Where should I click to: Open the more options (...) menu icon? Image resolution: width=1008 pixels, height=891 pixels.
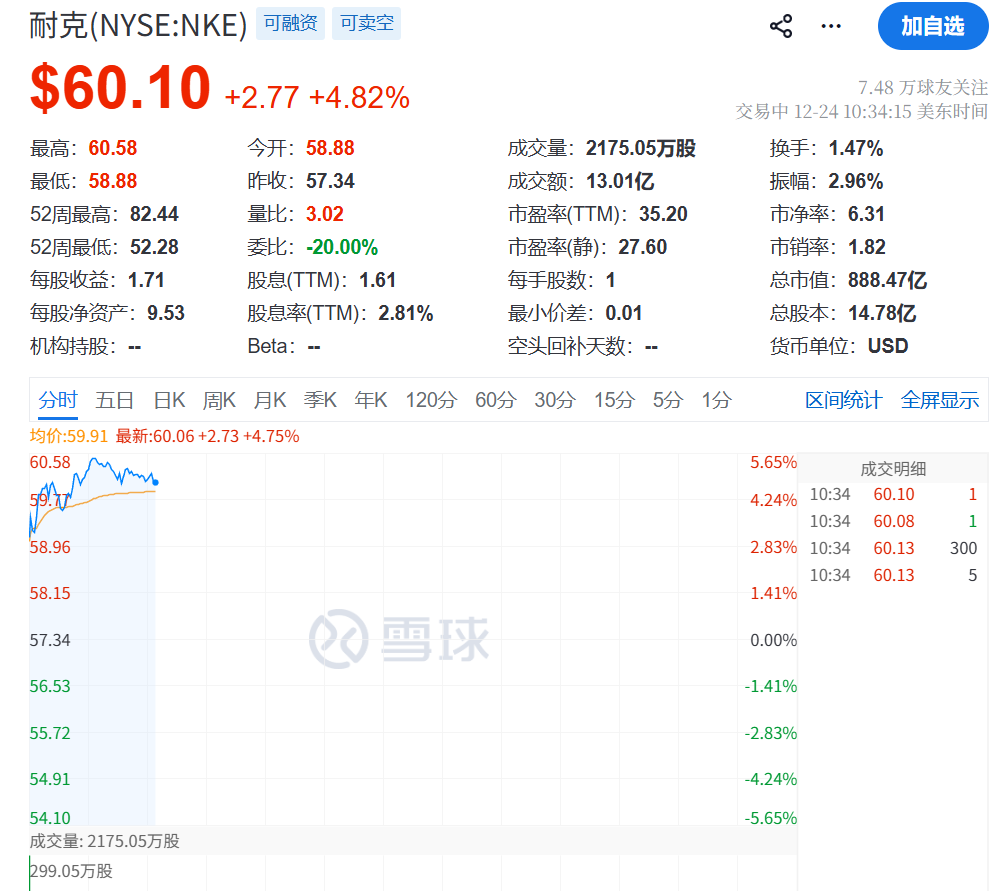(830, 27)
